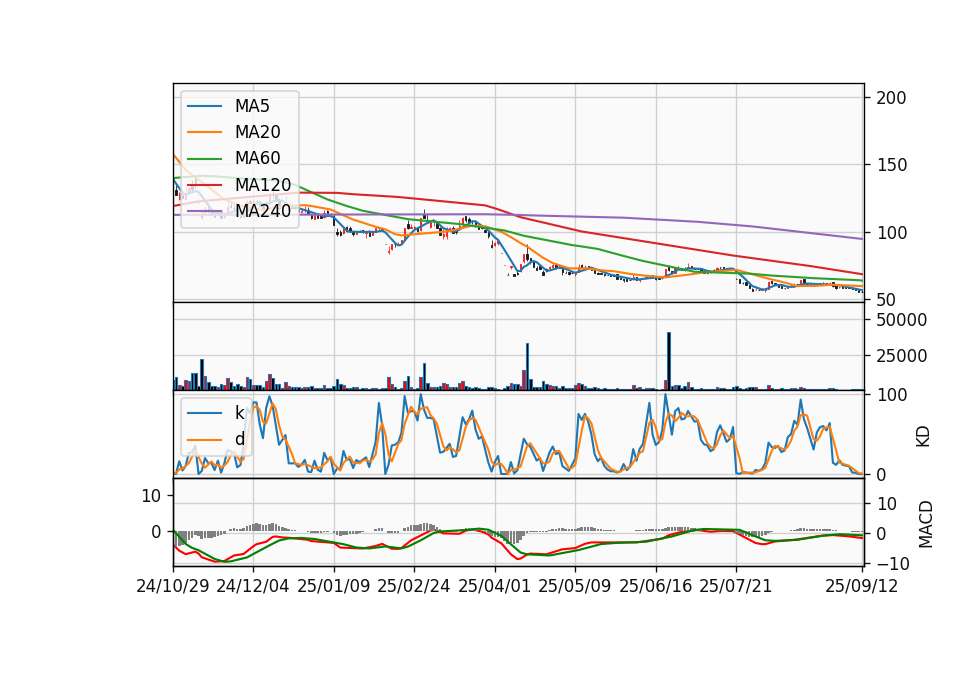The image size is (960, 690).
Task: Click the MA20 legend label
Action: point(257,132)
